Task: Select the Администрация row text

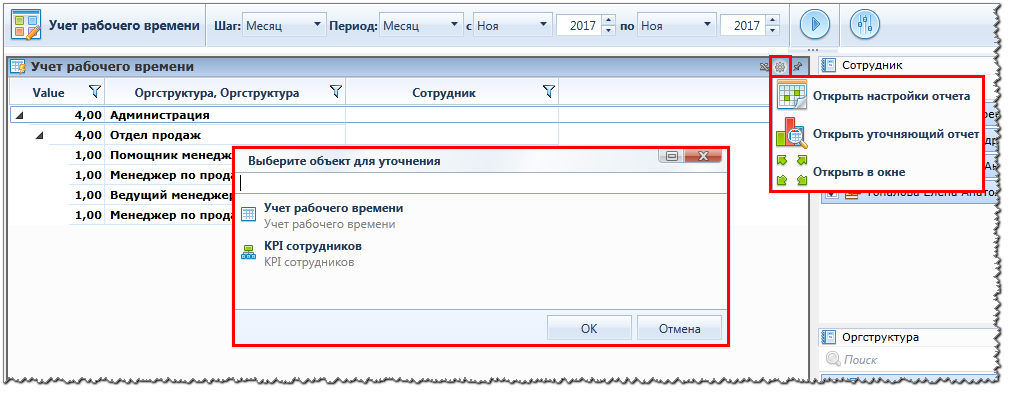Action: coord(160,116)
